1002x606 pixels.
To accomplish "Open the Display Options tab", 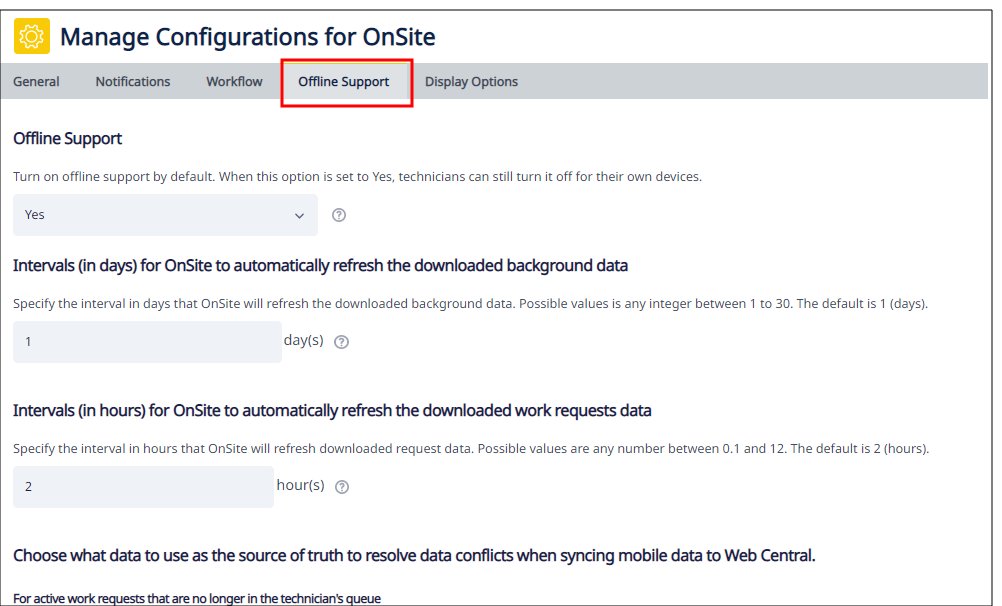I will coord(471,82).
